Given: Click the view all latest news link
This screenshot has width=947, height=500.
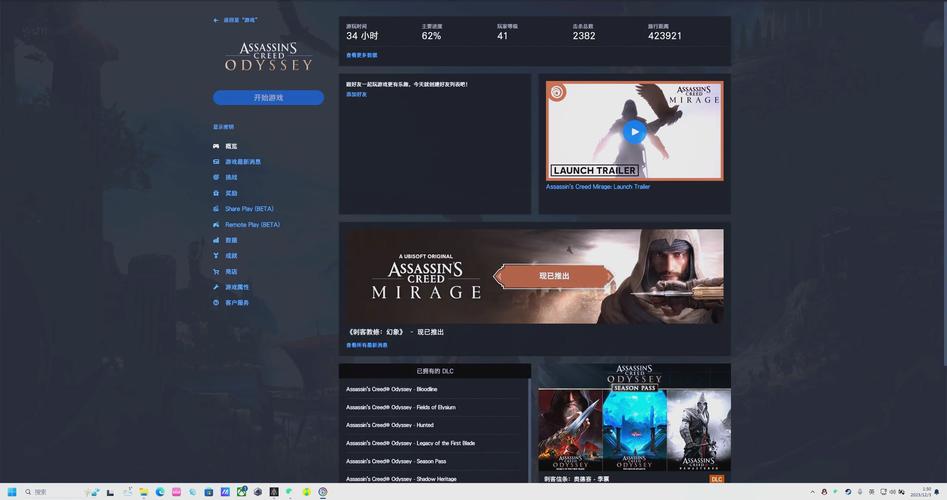Looking at the screenshot, I should click(367, 345).
